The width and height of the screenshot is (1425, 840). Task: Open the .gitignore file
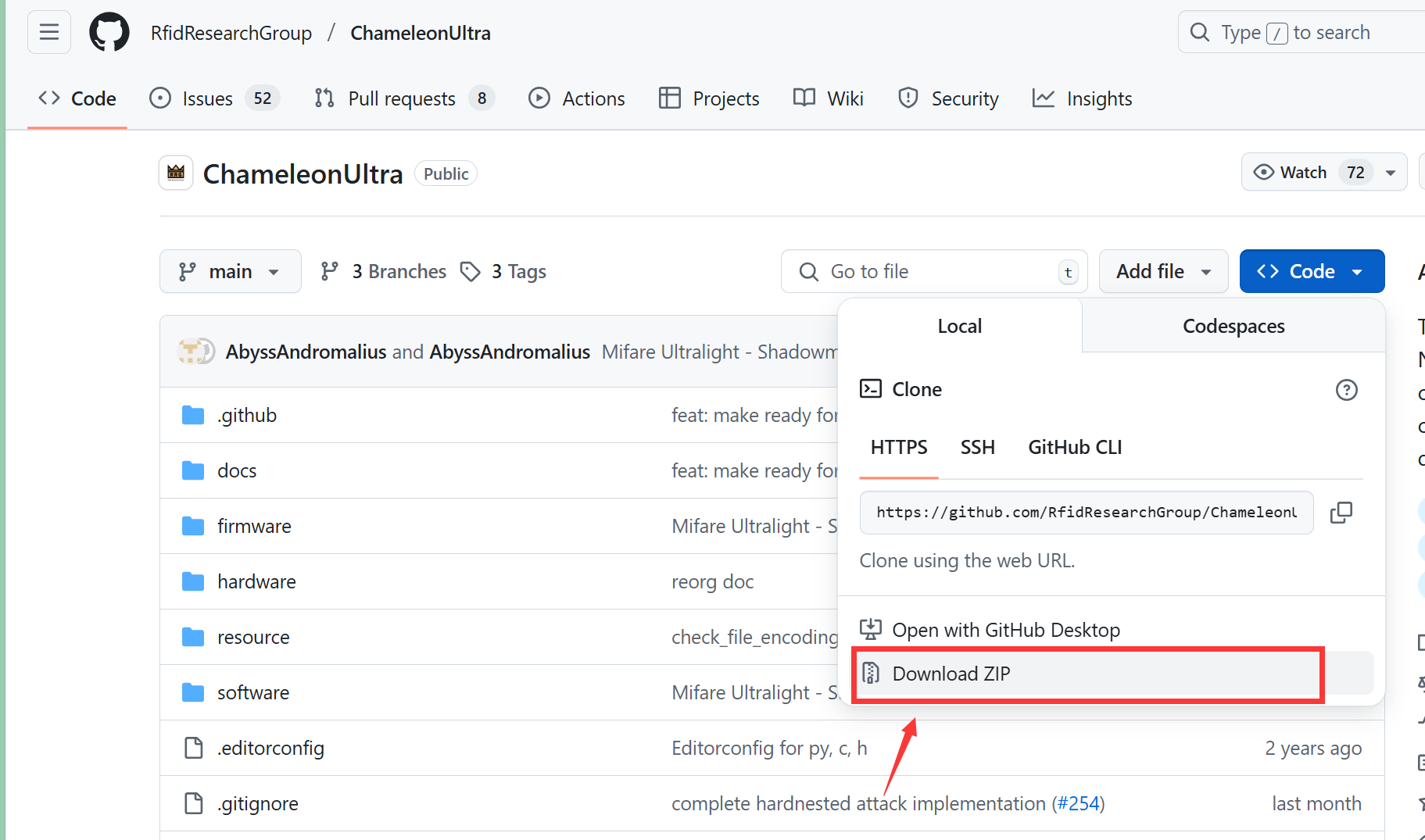258,803
